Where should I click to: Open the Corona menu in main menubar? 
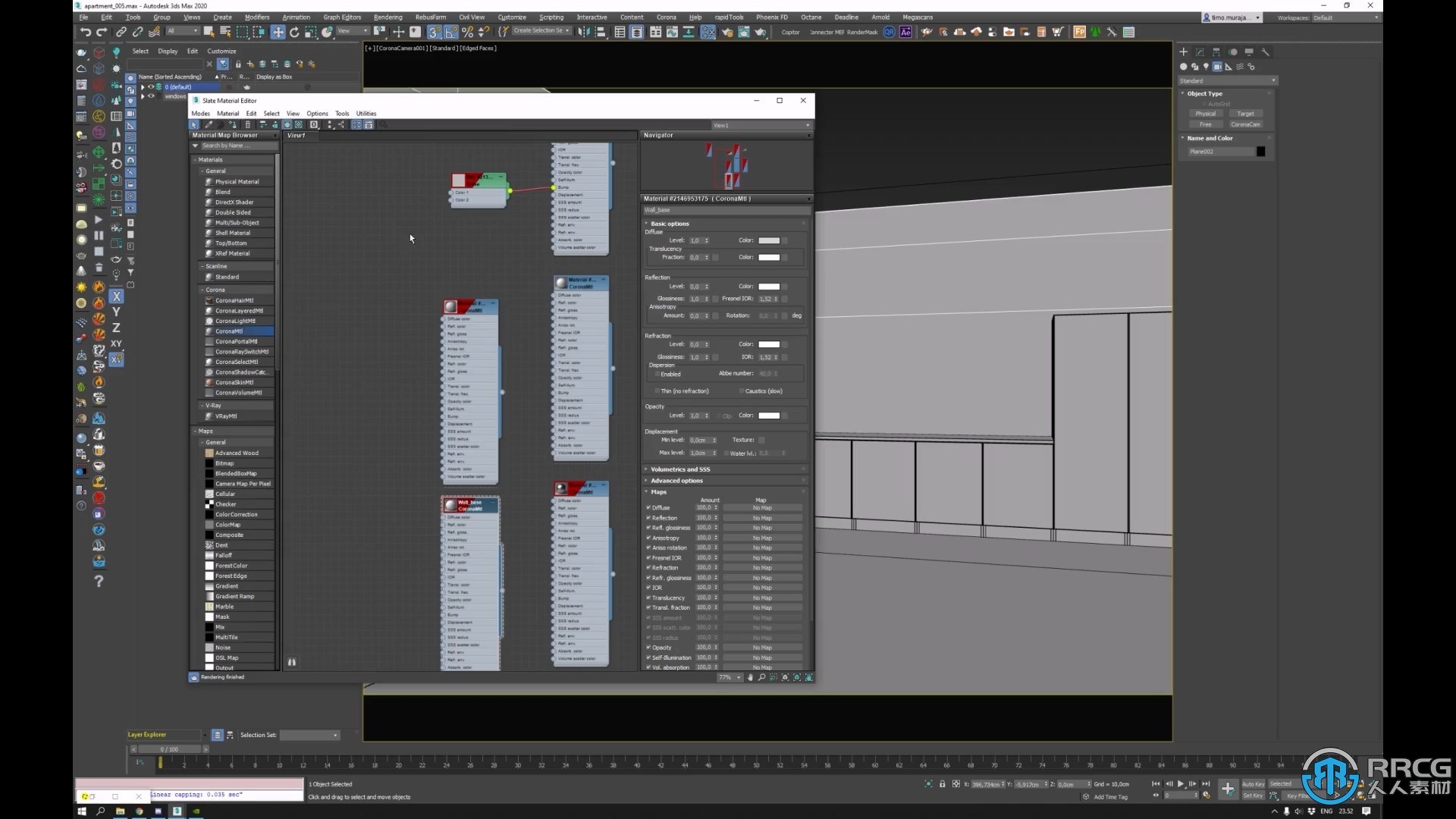click(666, 17)
